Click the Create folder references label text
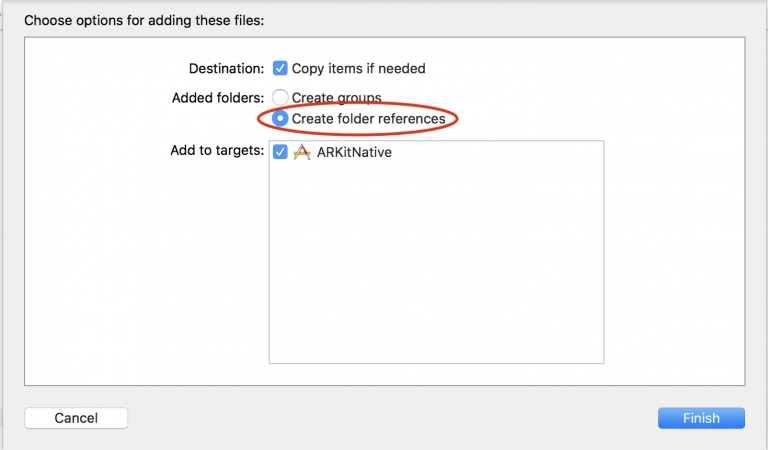Screen dimensions: 768x450 tap(368, 119)
